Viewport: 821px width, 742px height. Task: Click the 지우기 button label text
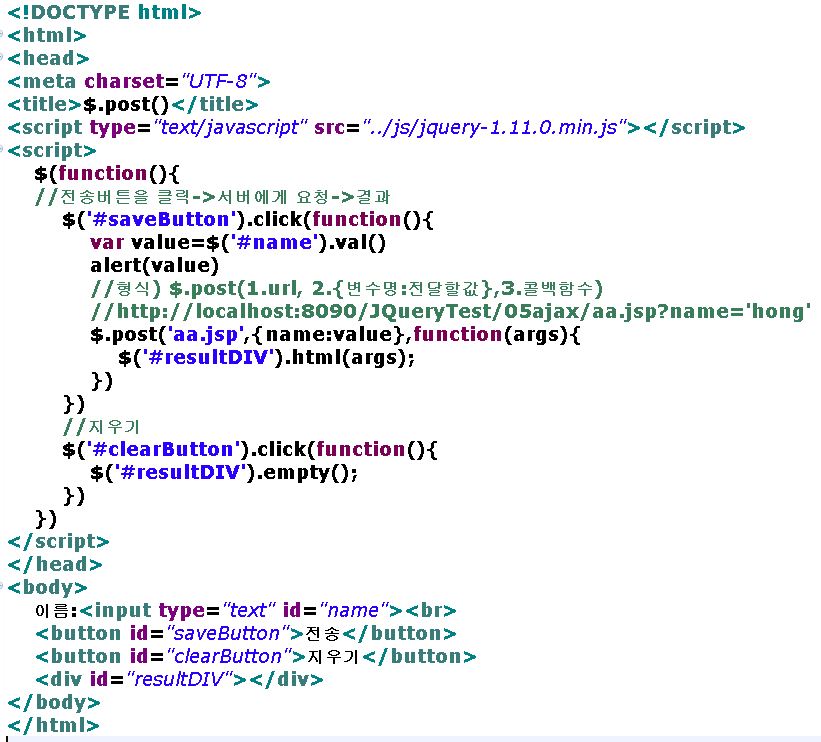[333, 657]
